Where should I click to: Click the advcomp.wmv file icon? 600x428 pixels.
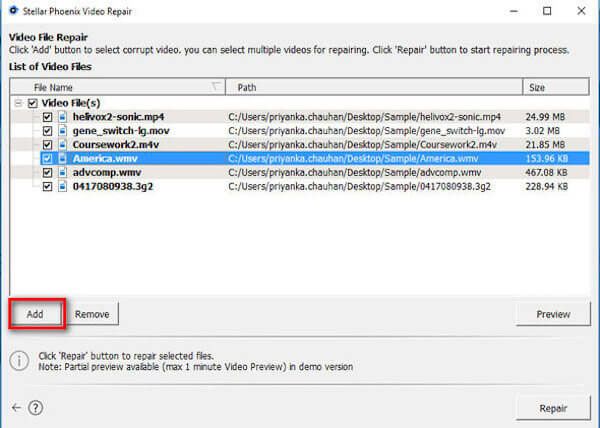pos(63,172)
